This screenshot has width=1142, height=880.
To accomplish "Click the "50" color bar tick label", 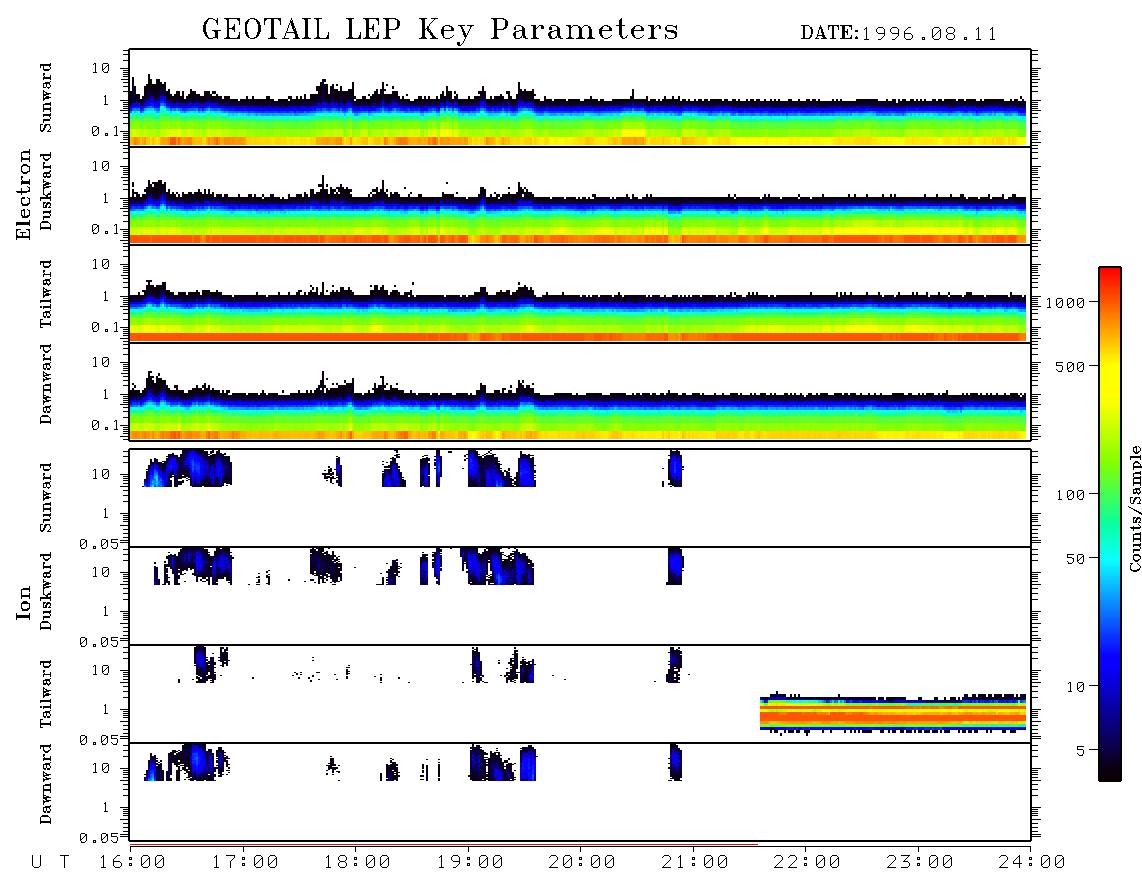I will (1075, 559).
